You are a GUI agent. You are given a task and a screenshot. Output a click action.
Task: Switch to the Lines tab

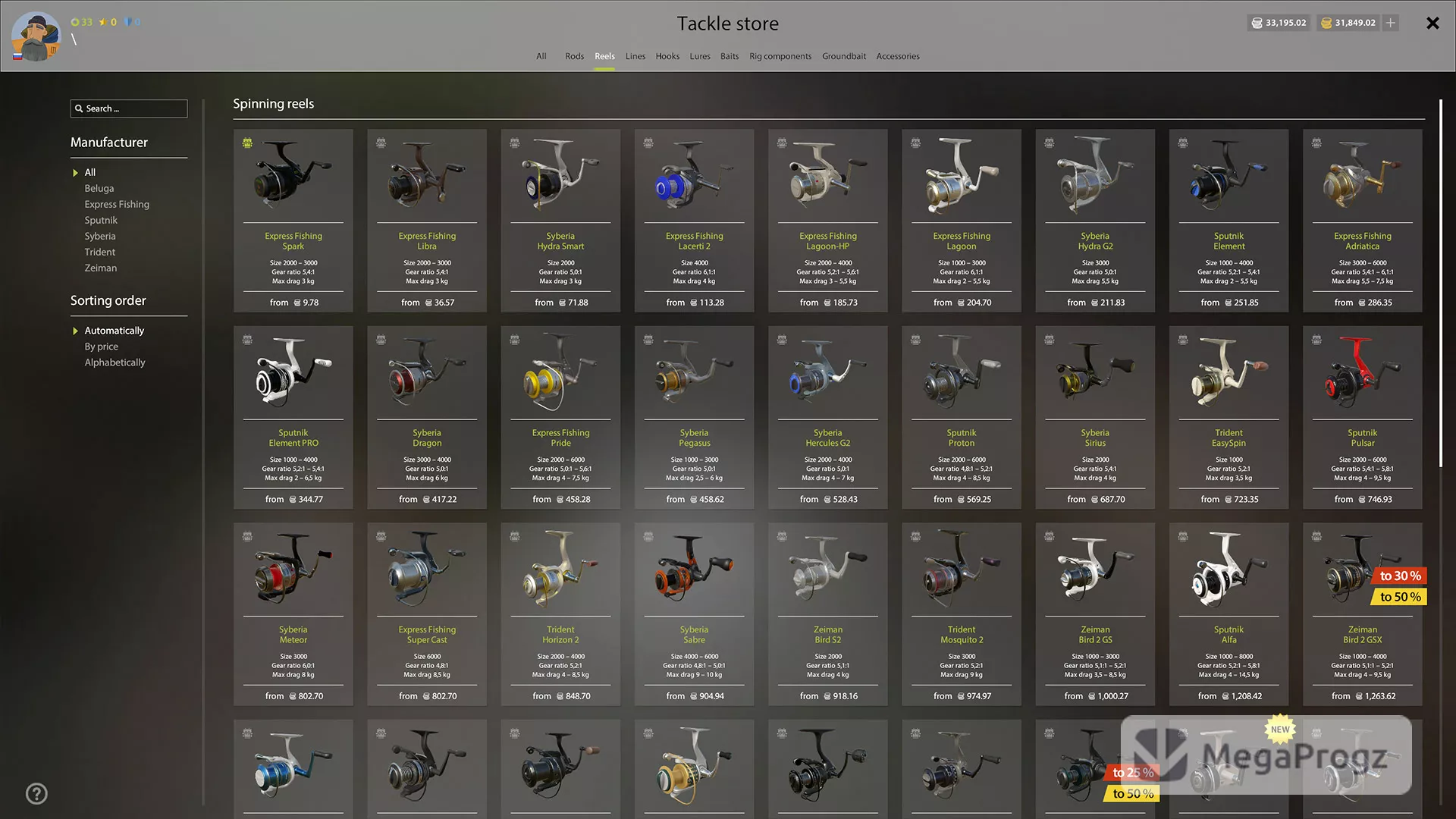click(635, 56)
